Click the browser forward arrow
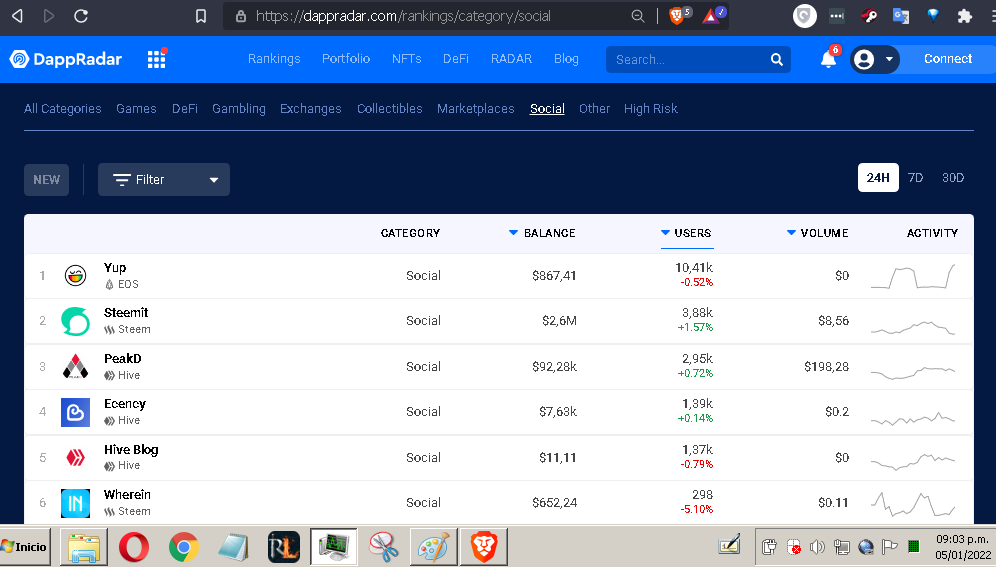 point(49,16)
